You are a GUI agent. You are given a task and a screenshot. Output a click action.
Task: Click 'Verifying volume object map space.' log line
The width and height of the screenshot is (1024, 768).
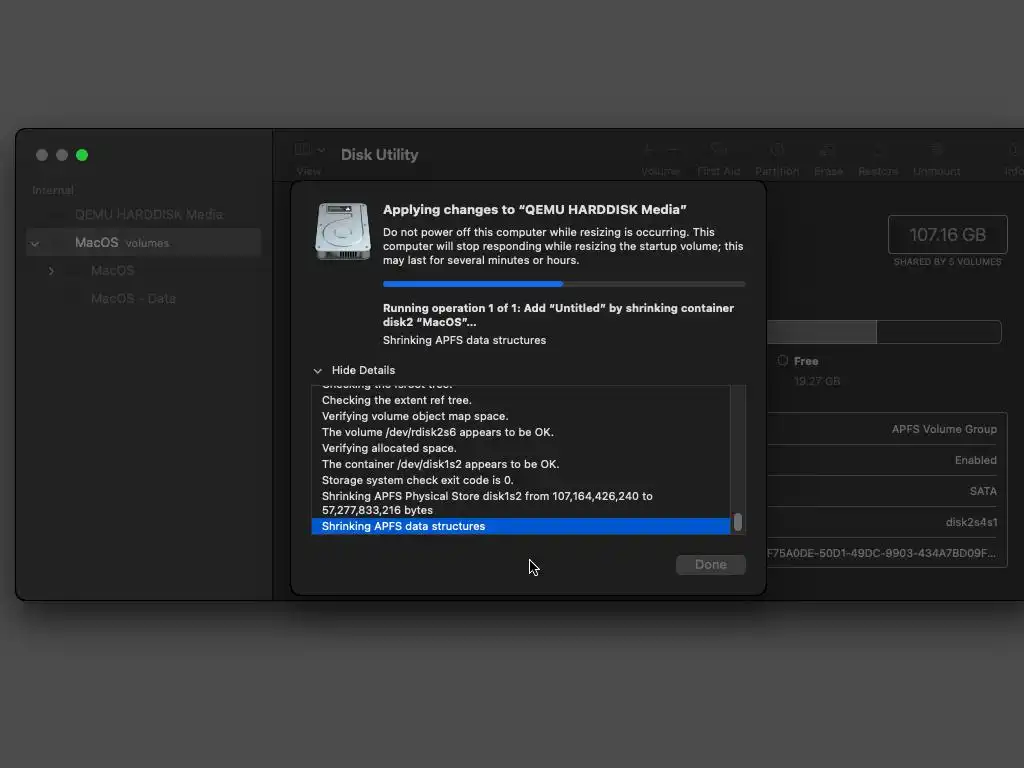415,416
